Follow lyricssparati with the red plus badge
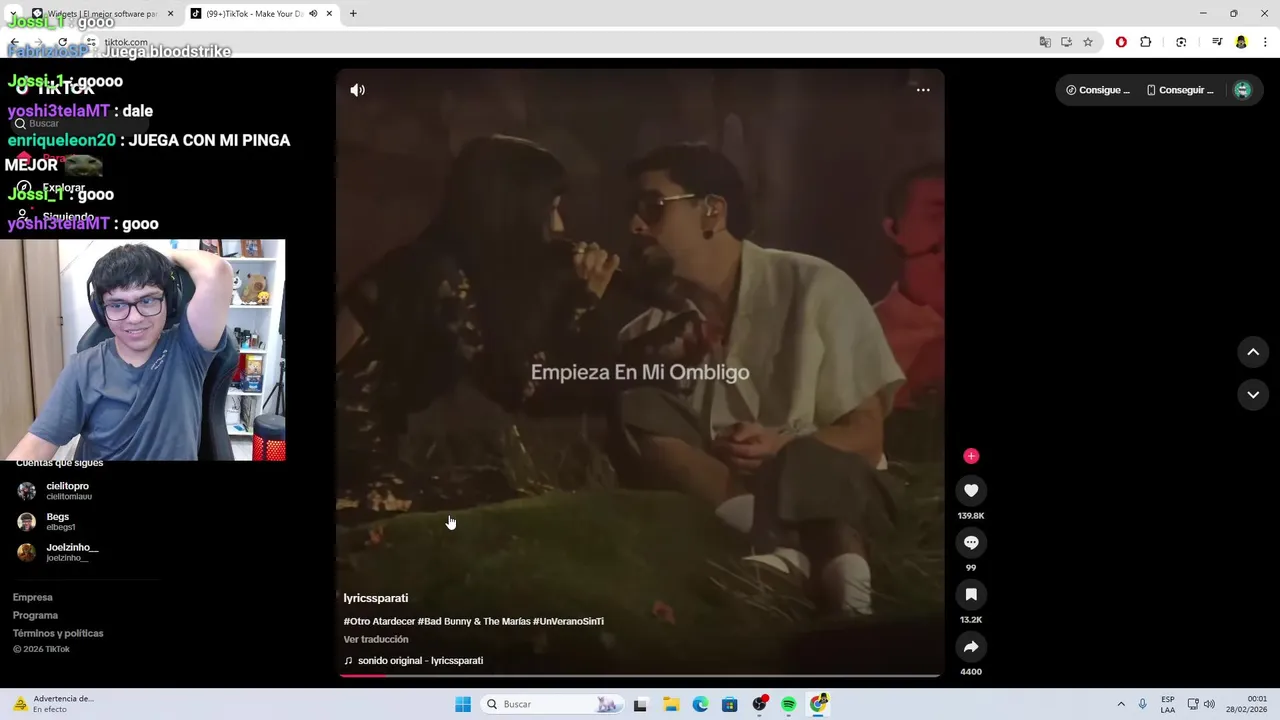Viewport: 1280px width, 720px height. coord(971,456)
